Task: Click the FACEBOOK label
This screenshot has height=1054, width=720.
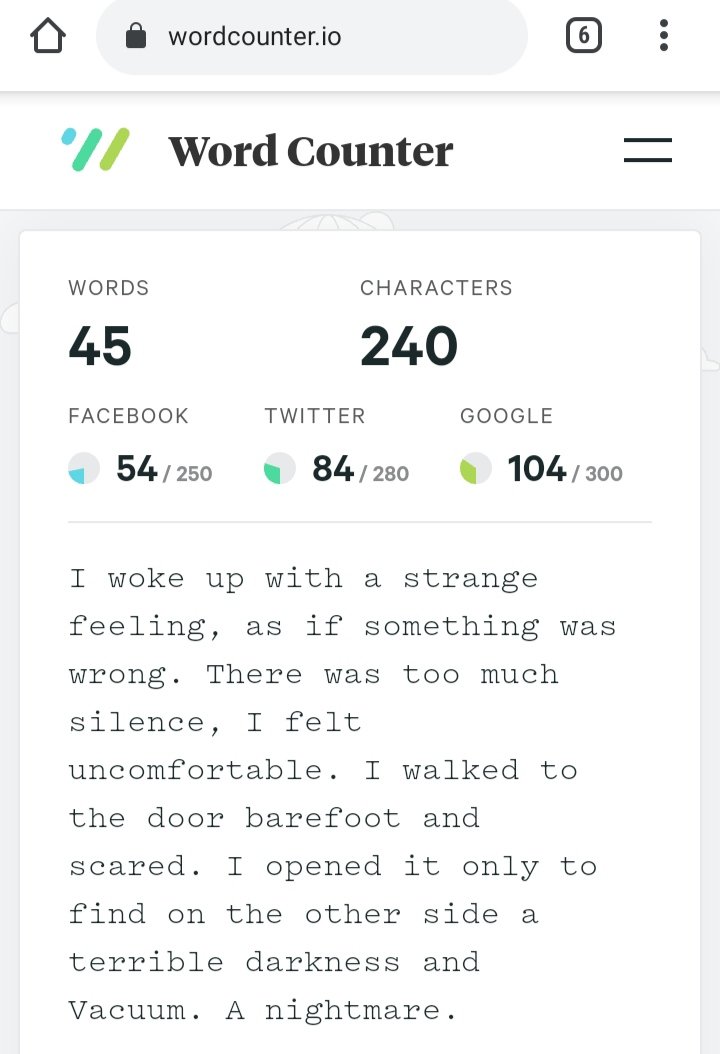Action: (x=128, y=415)
